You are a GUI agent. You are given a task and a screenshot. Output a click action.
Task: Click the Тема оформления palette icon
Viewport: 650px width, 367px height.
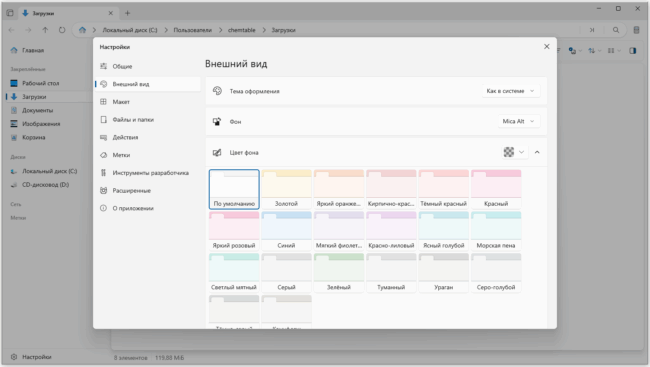pos(217,91)
